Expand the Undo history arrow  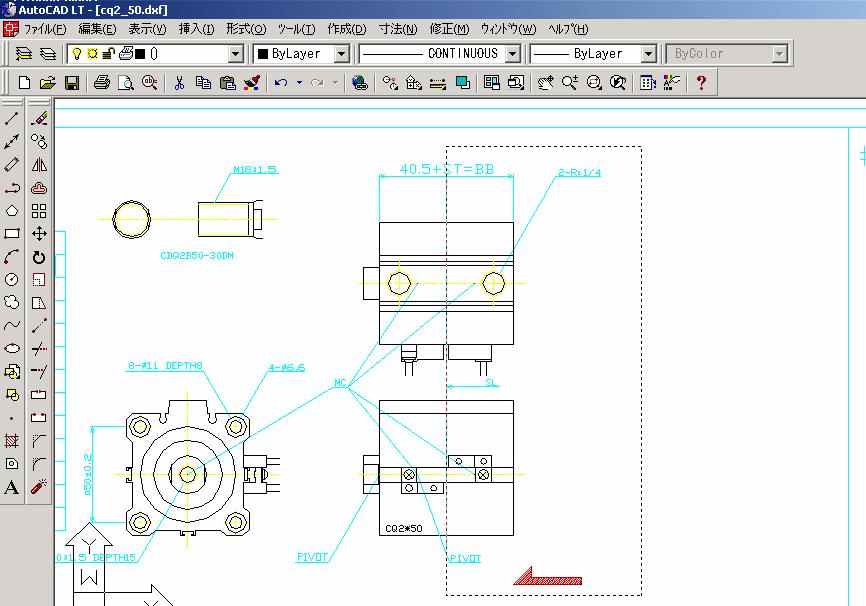298,83
